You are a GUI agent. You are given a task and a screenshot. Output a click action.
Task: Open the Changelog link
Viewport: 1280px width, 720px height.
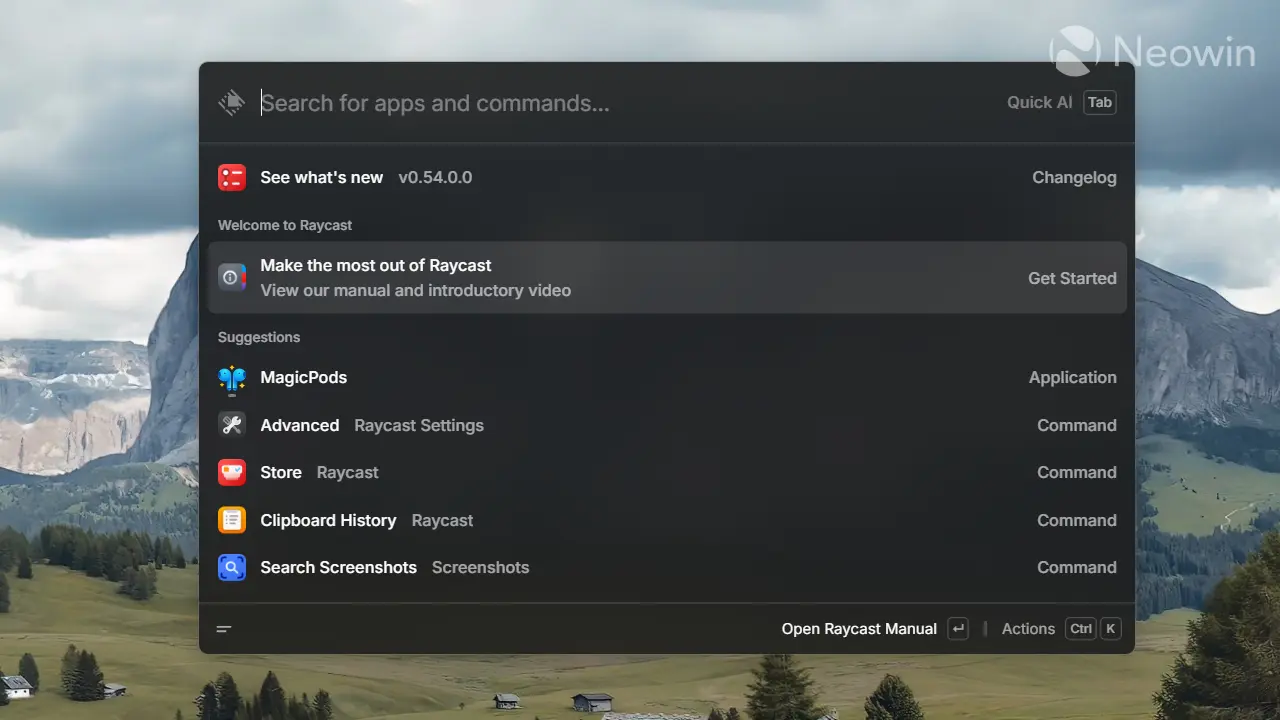pyautogui.click(x=1074, y=177)
